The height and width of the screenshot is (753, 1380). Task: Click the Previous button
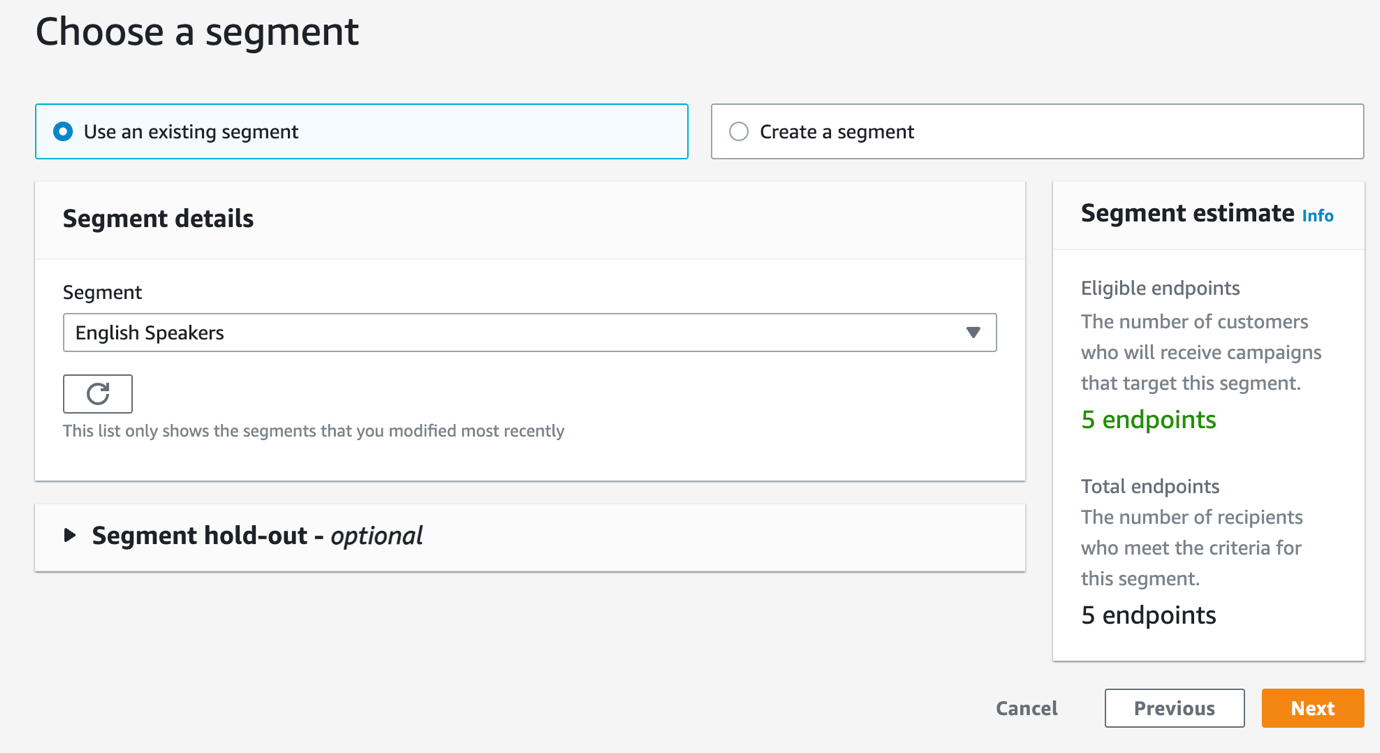[1174, 708]
